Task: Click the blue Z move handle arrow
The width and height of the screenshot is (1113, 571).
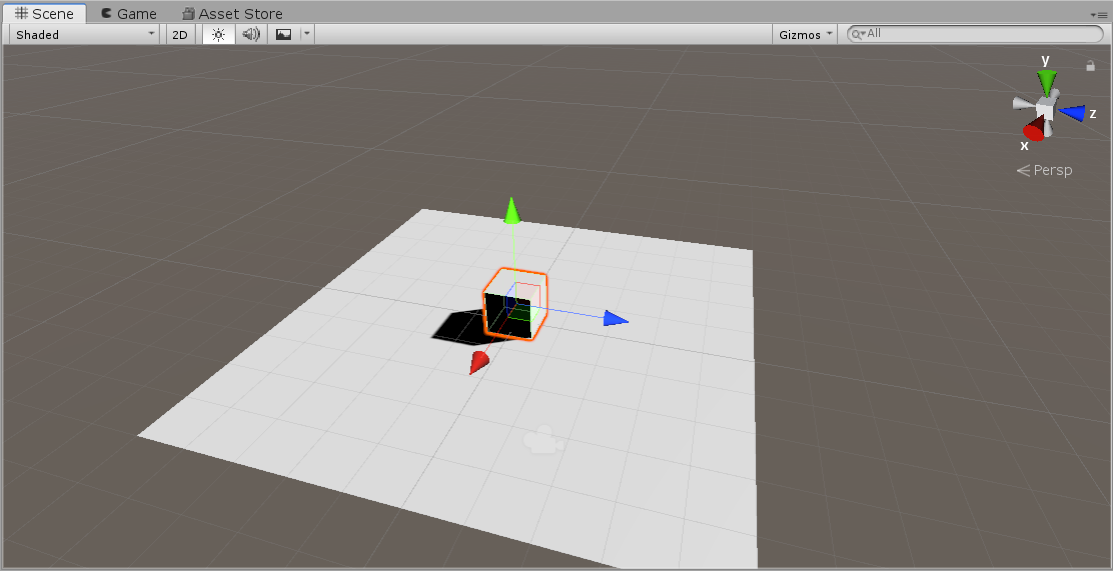Action: coord(615,319)
